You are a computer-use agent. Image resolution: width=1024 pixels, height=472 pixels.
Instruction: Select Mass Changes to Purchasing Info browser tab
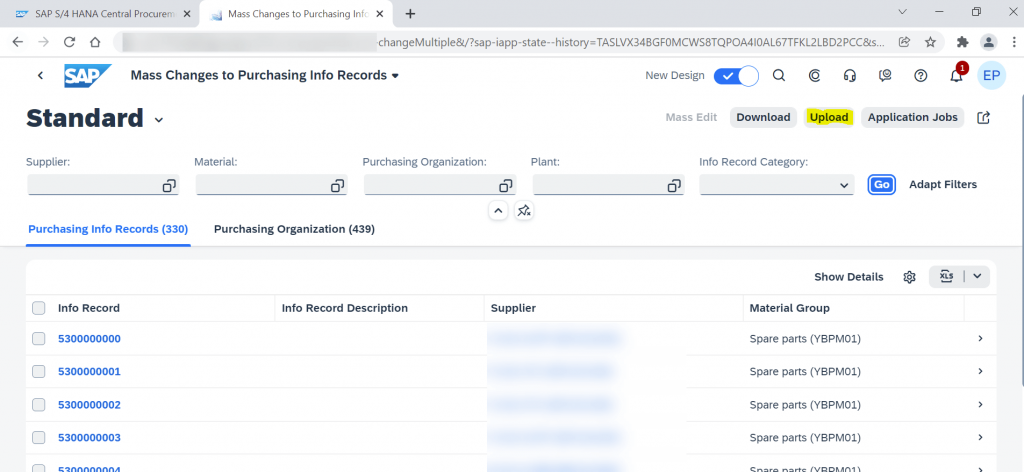click(x=296, y=14)
